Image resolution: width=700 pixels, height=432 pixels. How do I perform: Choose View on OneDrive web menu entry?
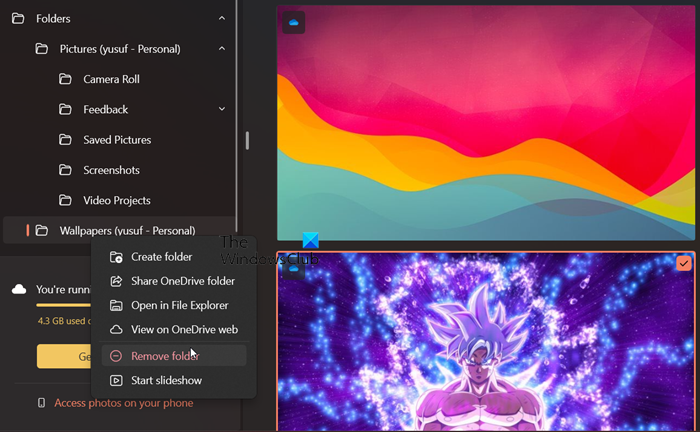pyautogui.click(x=174, y=329)
